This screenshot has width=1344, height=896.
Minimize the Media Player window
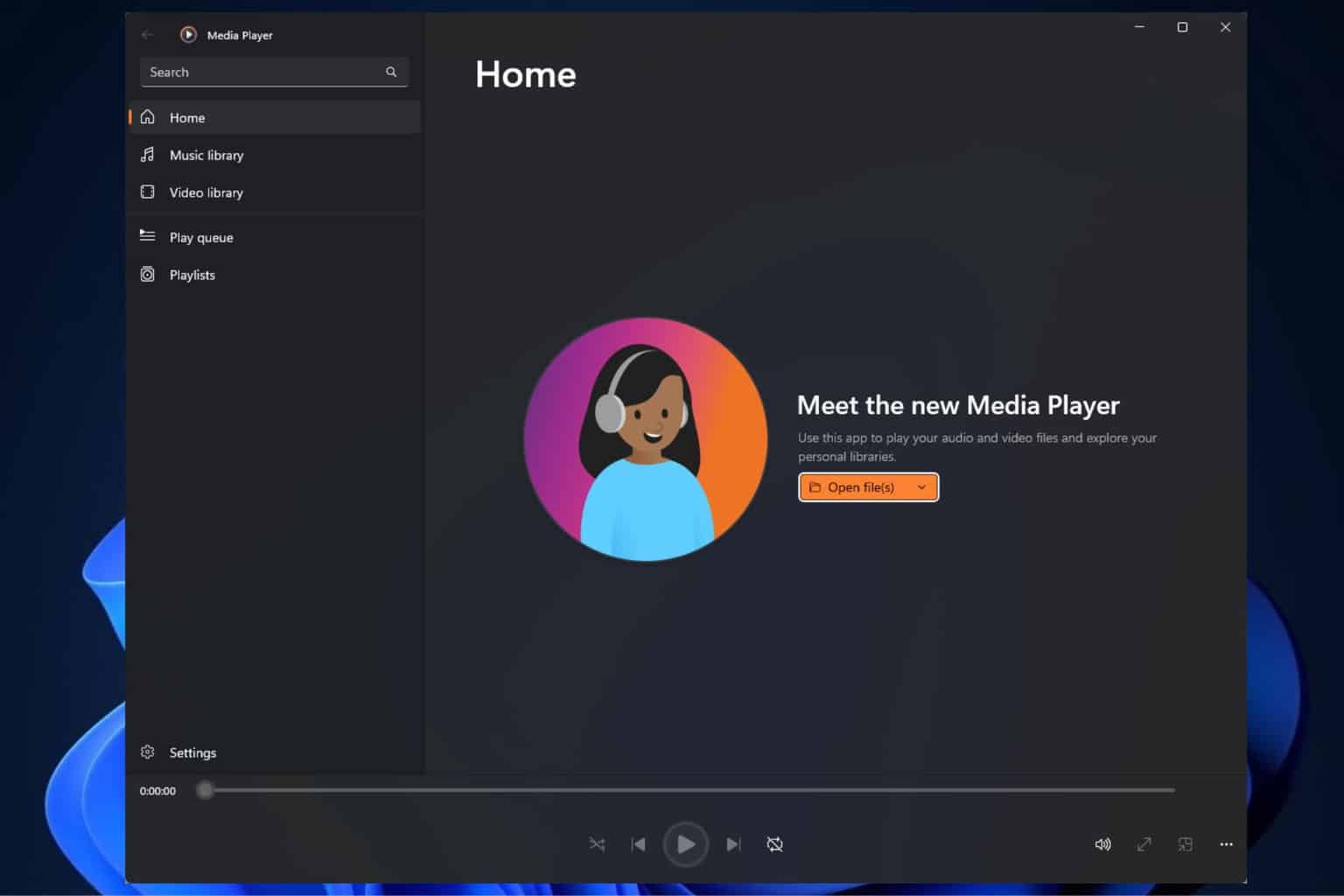[x=1139, y=27]
